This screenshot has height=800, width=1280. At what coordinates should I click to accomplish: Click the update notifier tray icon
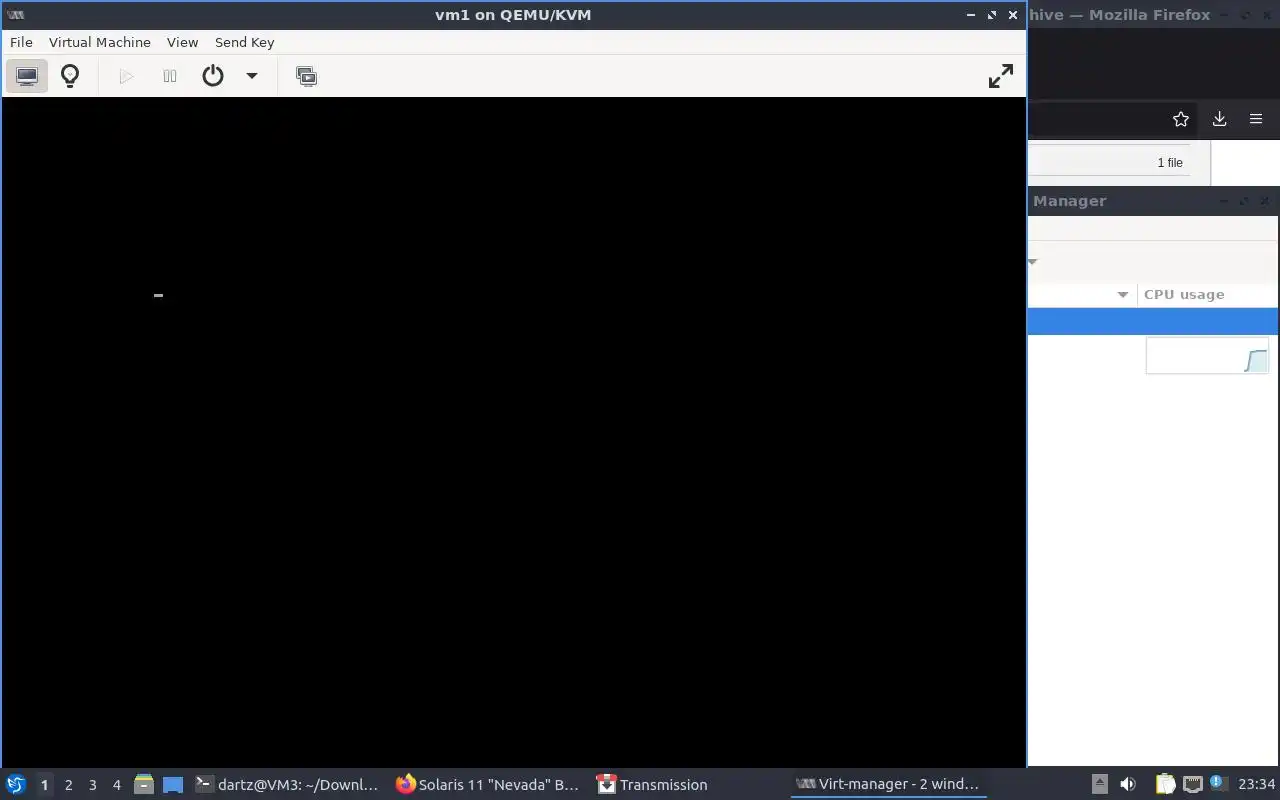click(x=1217, y=783)
